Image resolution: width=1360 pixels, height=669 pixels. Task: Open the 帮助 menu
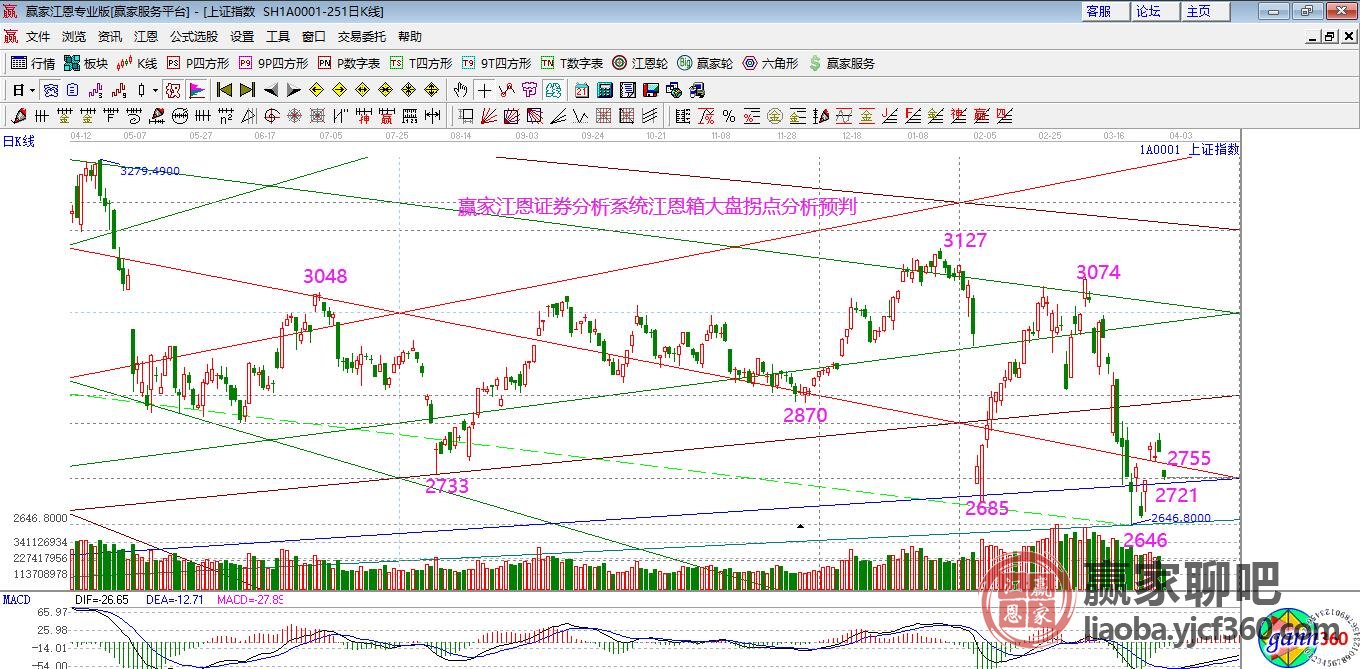pos(410,37)
